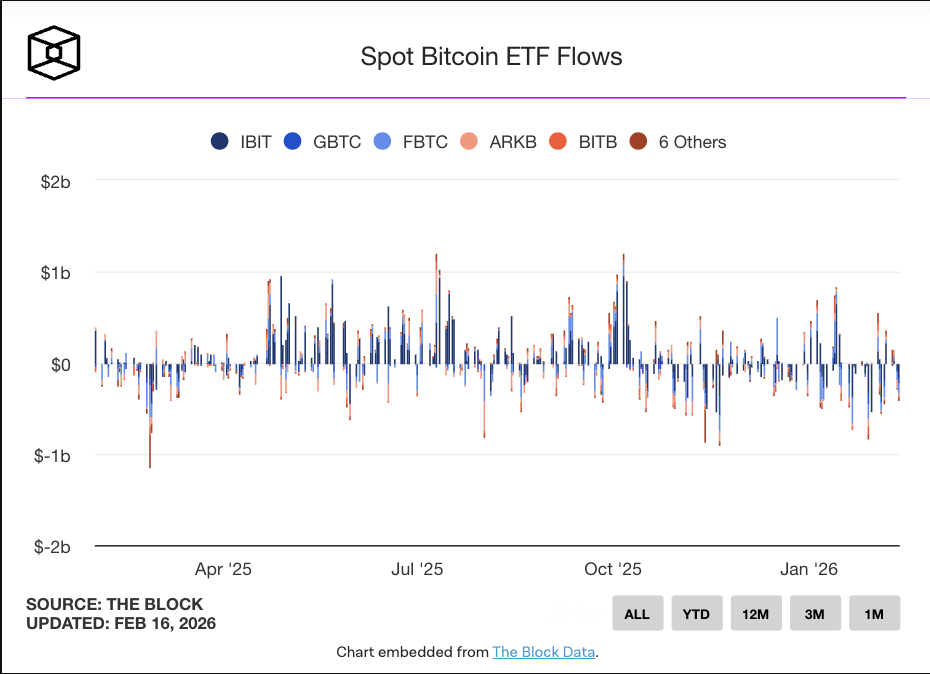
Task: Hide the 6 Others legend label
Action: 692,142
